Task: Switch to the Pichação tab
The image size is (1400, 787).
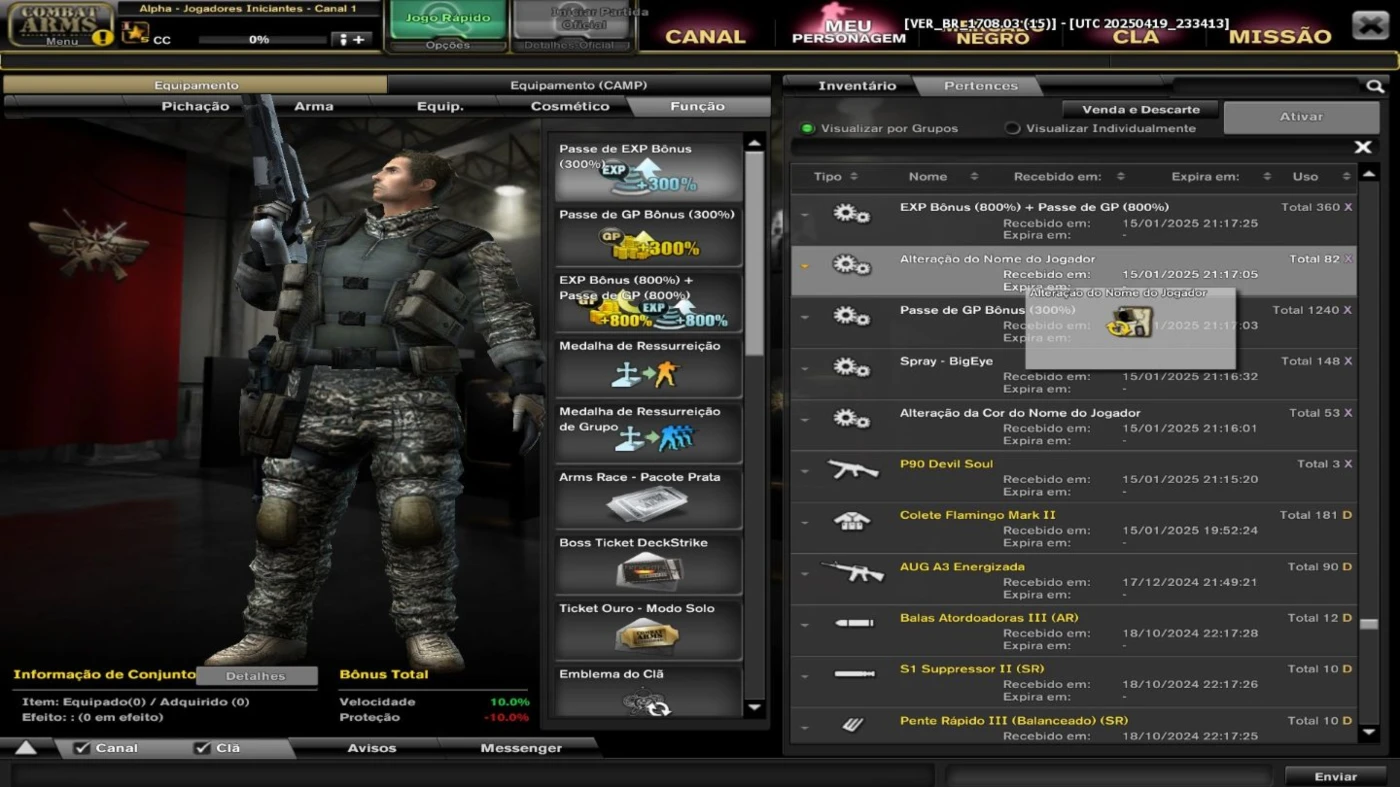Action: 195,106
